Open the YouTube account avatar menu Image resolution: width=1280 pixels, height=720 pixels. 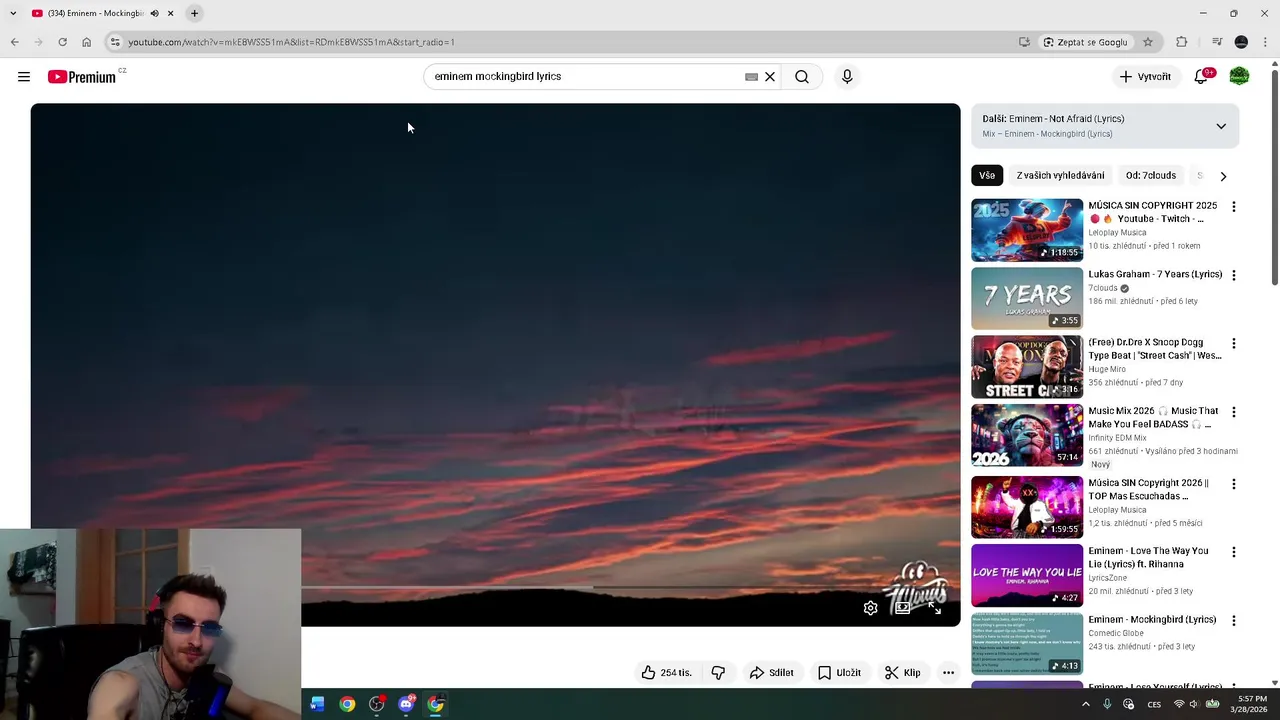1239,77
